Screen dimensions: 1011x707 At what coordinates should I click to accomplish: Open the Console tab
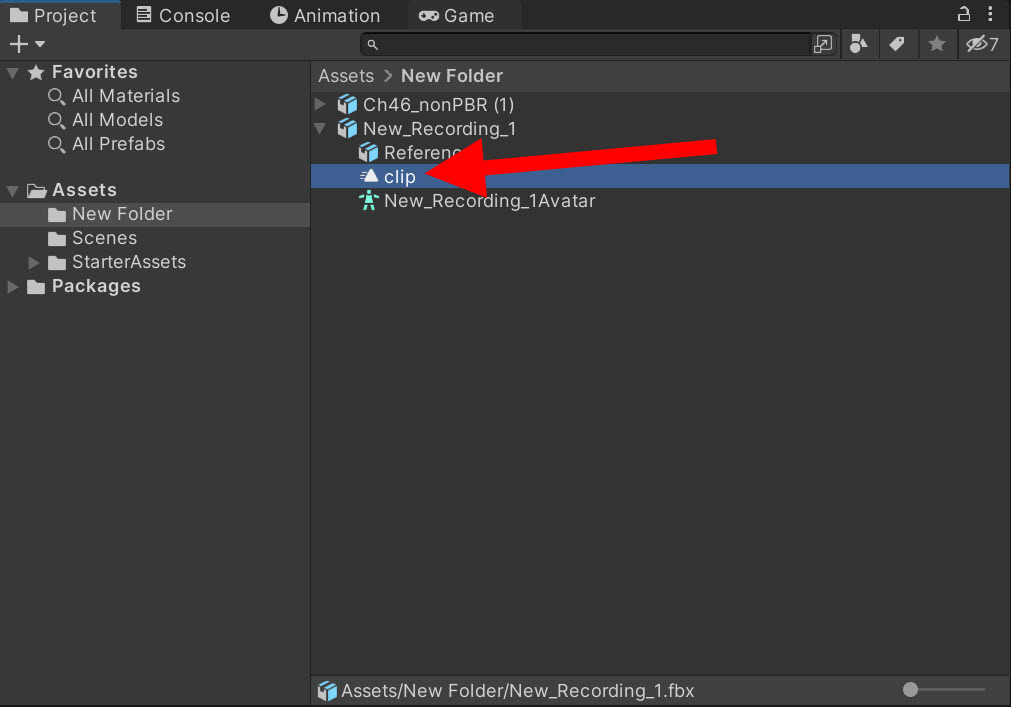(183, 15)
